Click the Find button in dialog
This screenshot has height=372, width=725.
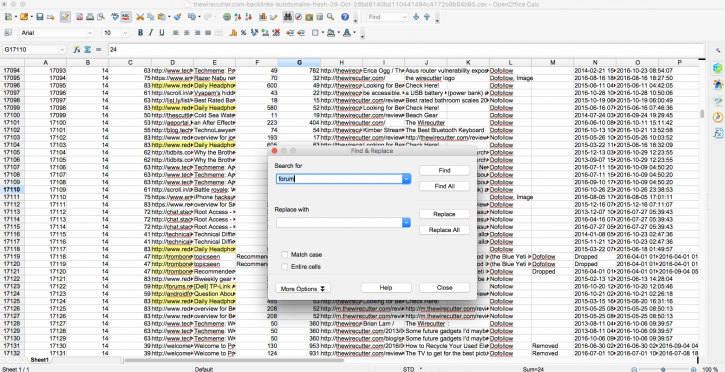click(444, 171)
